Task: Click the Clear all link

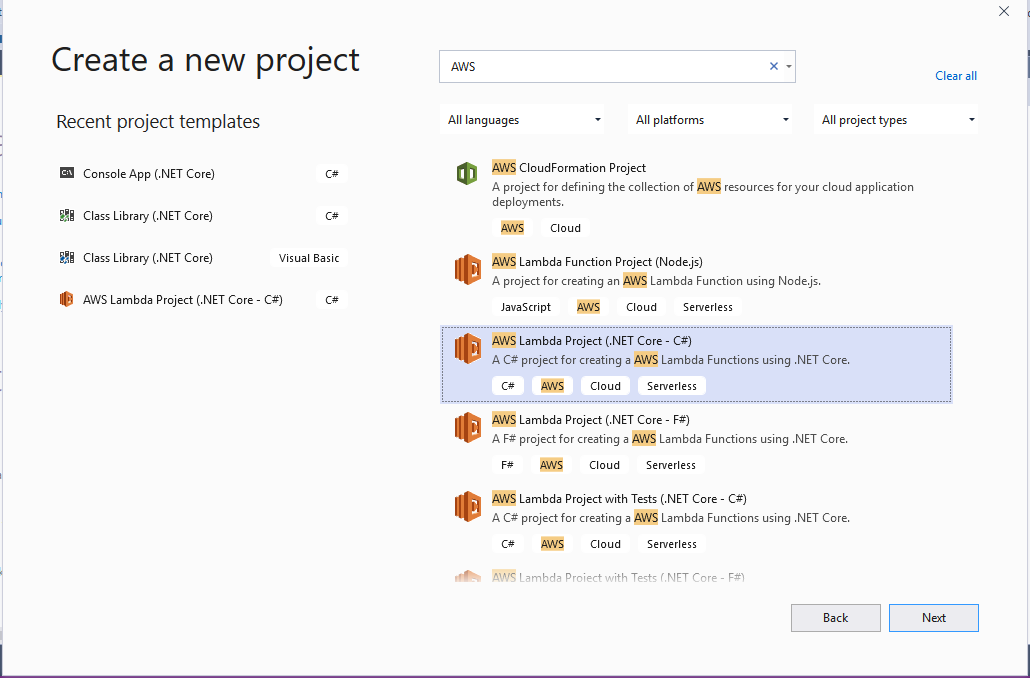Action: [955, 76]
